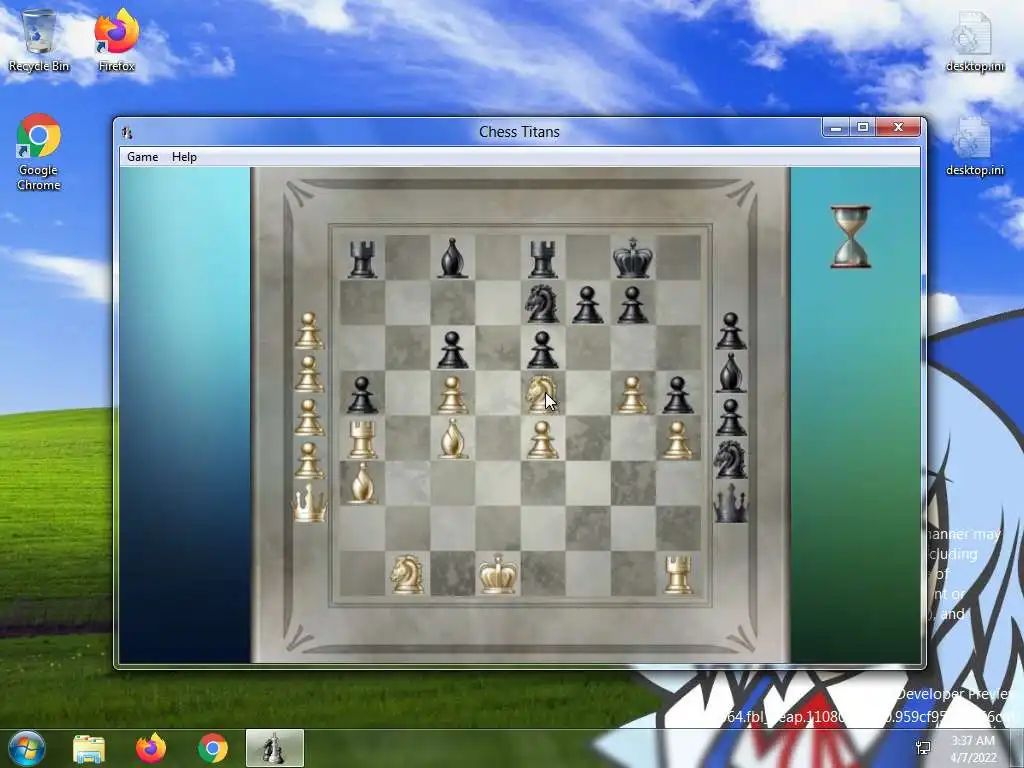Screen dimensions: 1024x768
Task: Select the white pawn on c5
Action: pyautogui.click(x=453, y=394)
